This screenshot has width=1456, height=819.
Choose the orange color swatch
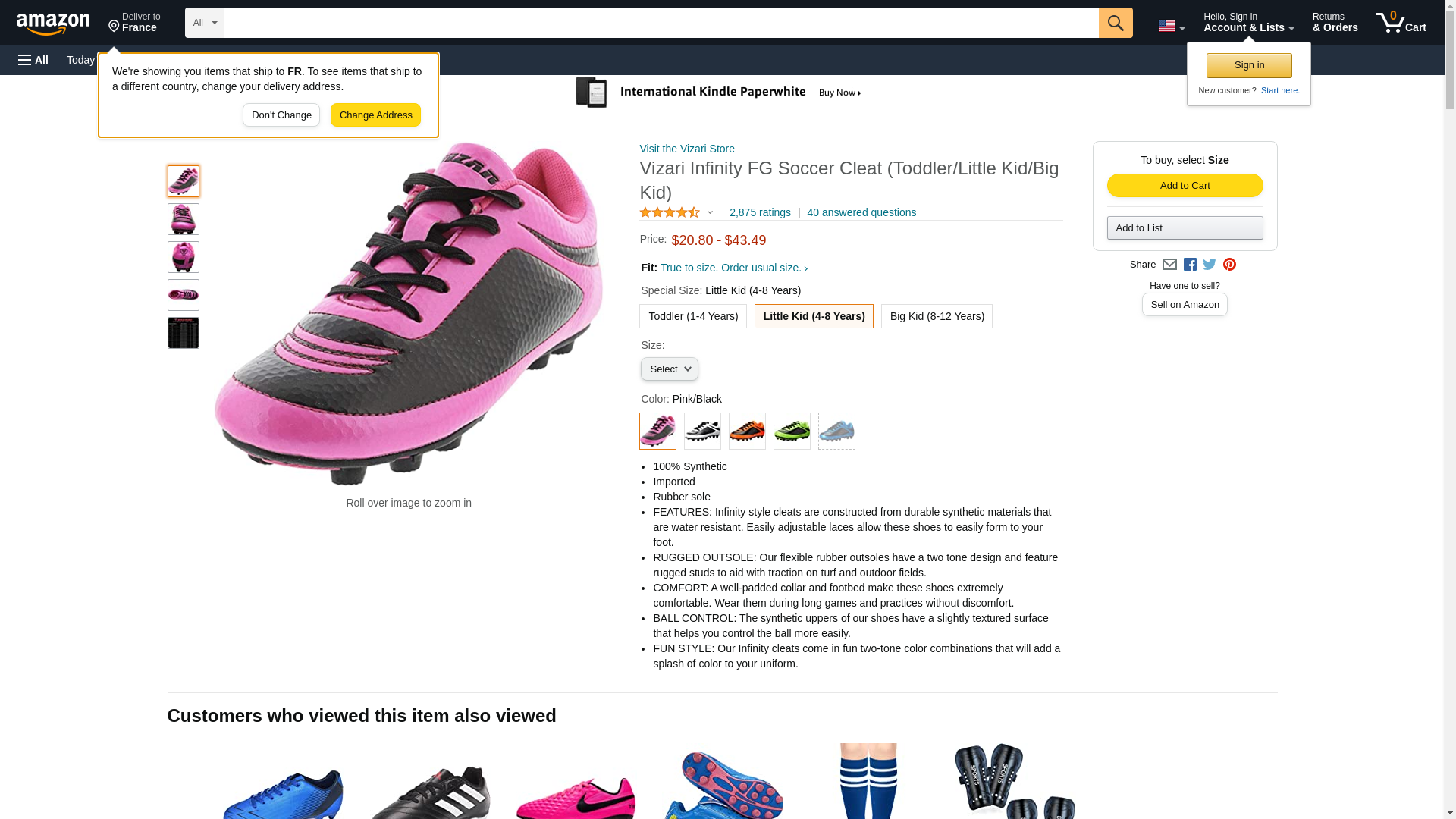pyautogui.click(x=746, y=431)
